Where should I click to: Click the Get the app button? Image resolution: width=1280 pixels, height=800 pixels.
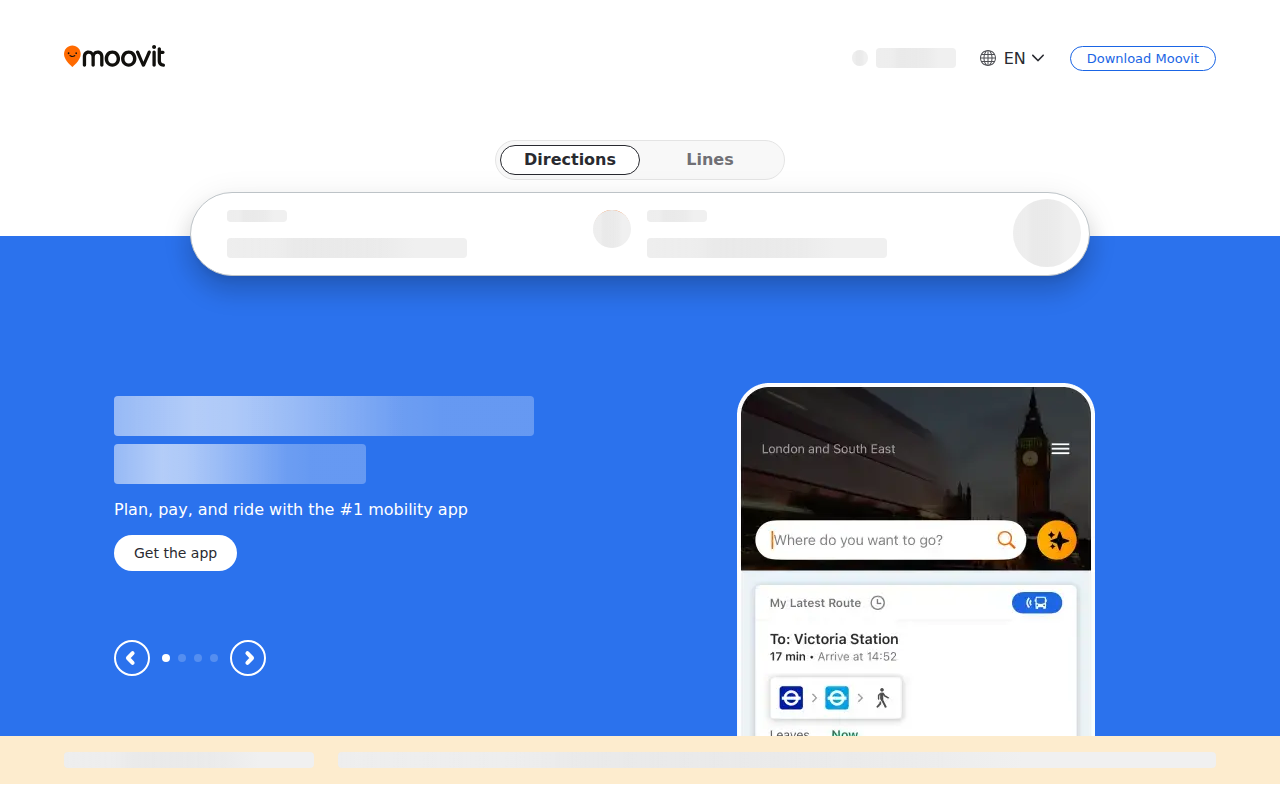(175, 553)
